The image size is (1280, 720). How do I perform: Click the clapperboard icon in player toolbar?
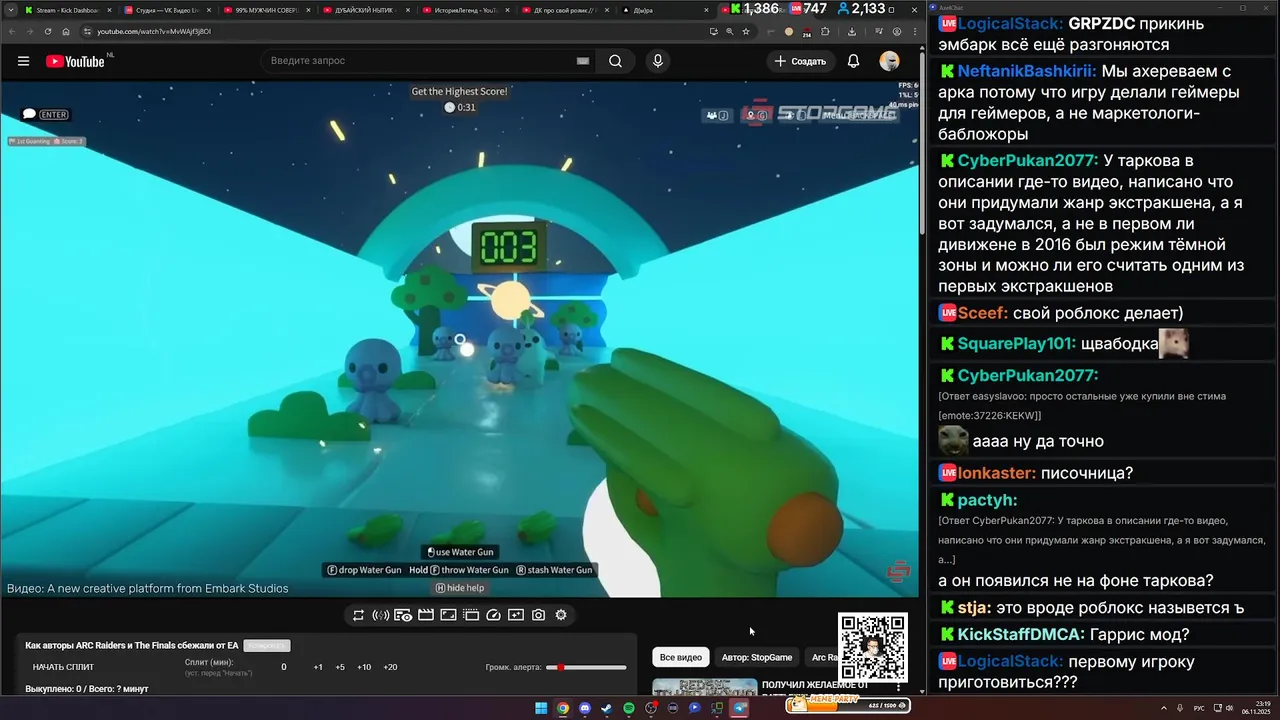(x=426, y=615)
